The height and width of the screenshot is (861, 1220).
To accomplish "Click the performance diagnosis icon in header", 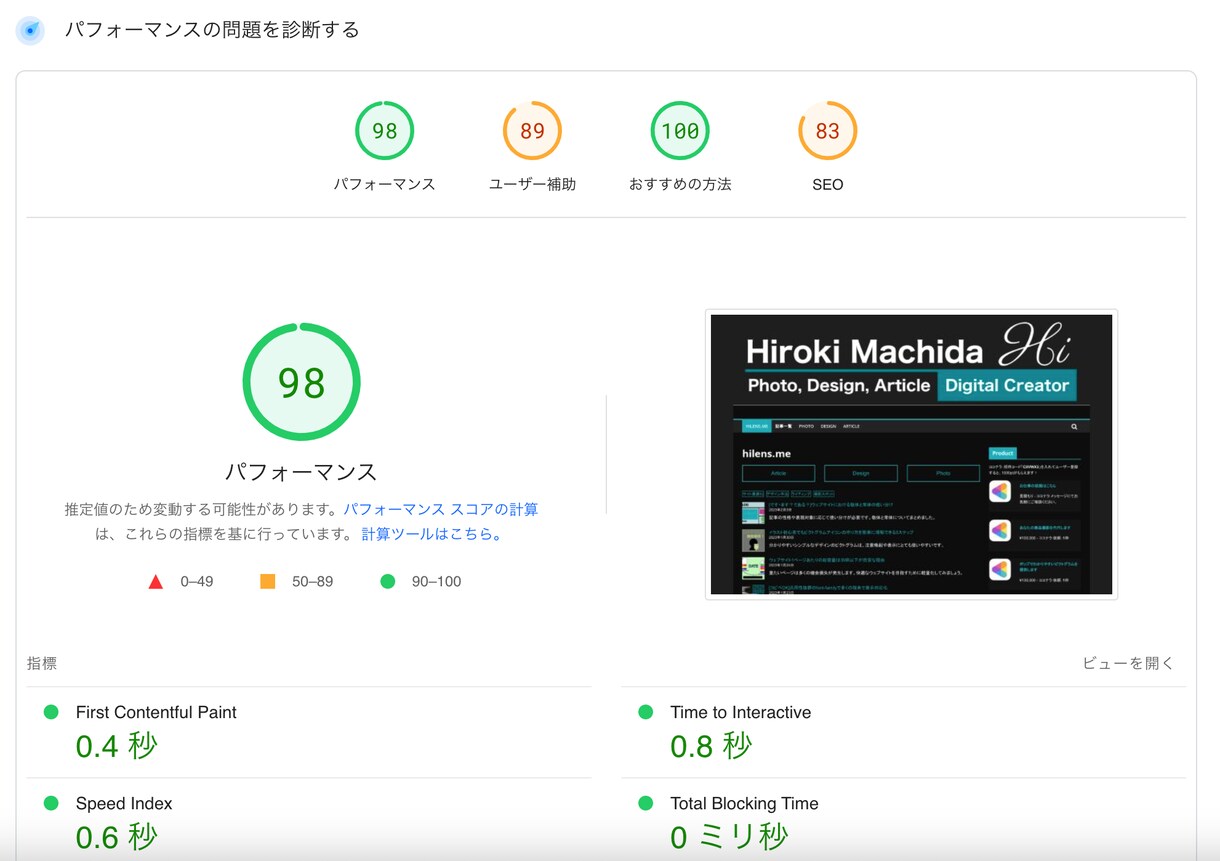I will coord(31,31).
